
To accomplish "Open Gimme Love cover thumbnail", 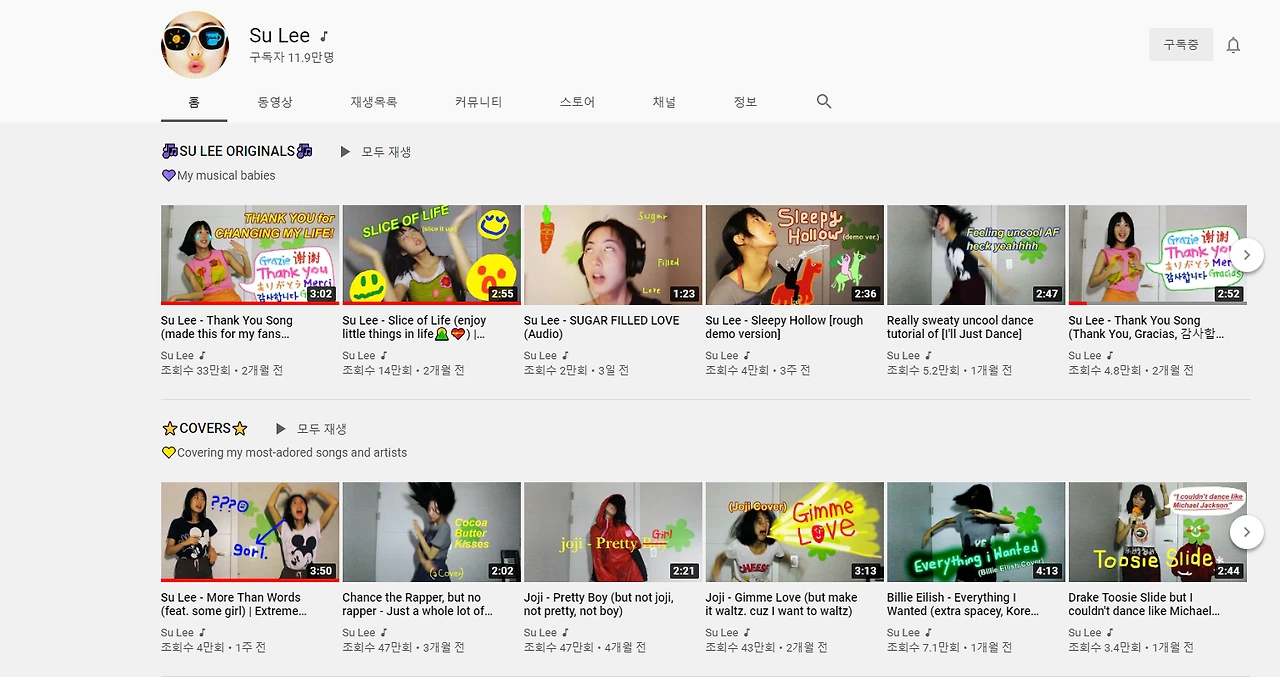I will click(x=794, y=532).
